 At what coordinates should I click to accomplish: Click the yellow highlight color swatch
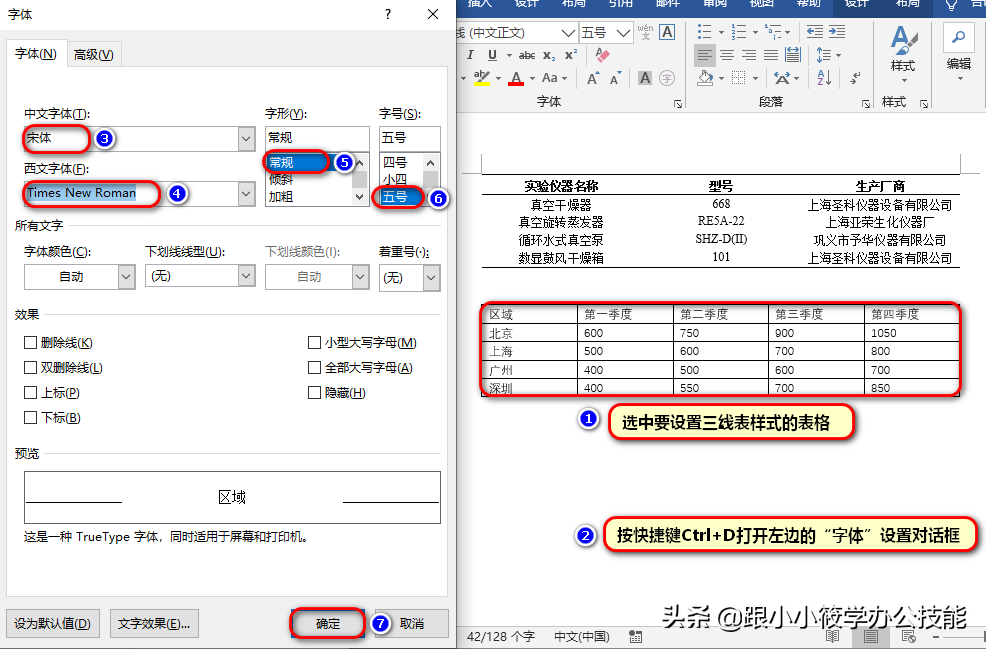click(482, 83)
